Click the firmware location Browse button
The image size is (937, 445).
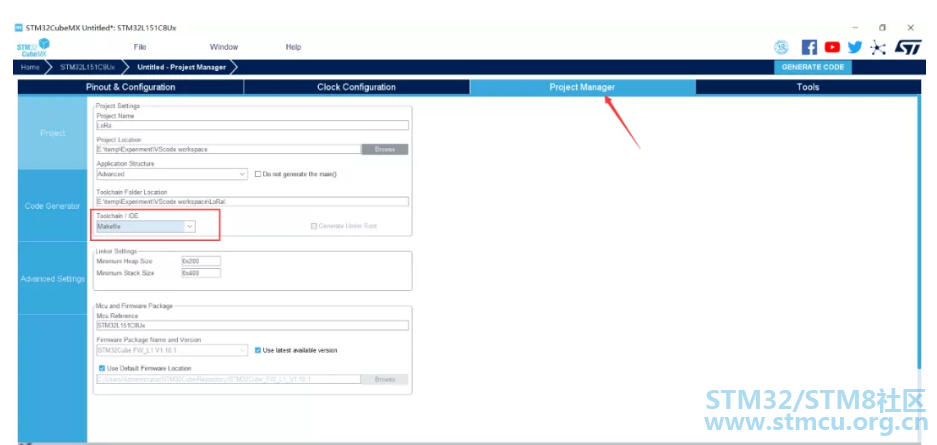point(385,379)
